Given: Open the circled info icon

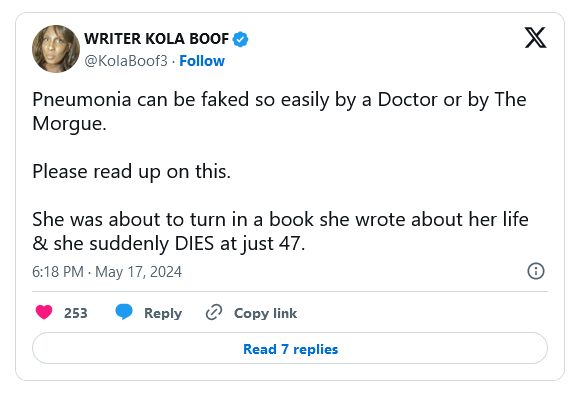Looking at the screenshot, I should pyautogui.click(x=536, y=271).
